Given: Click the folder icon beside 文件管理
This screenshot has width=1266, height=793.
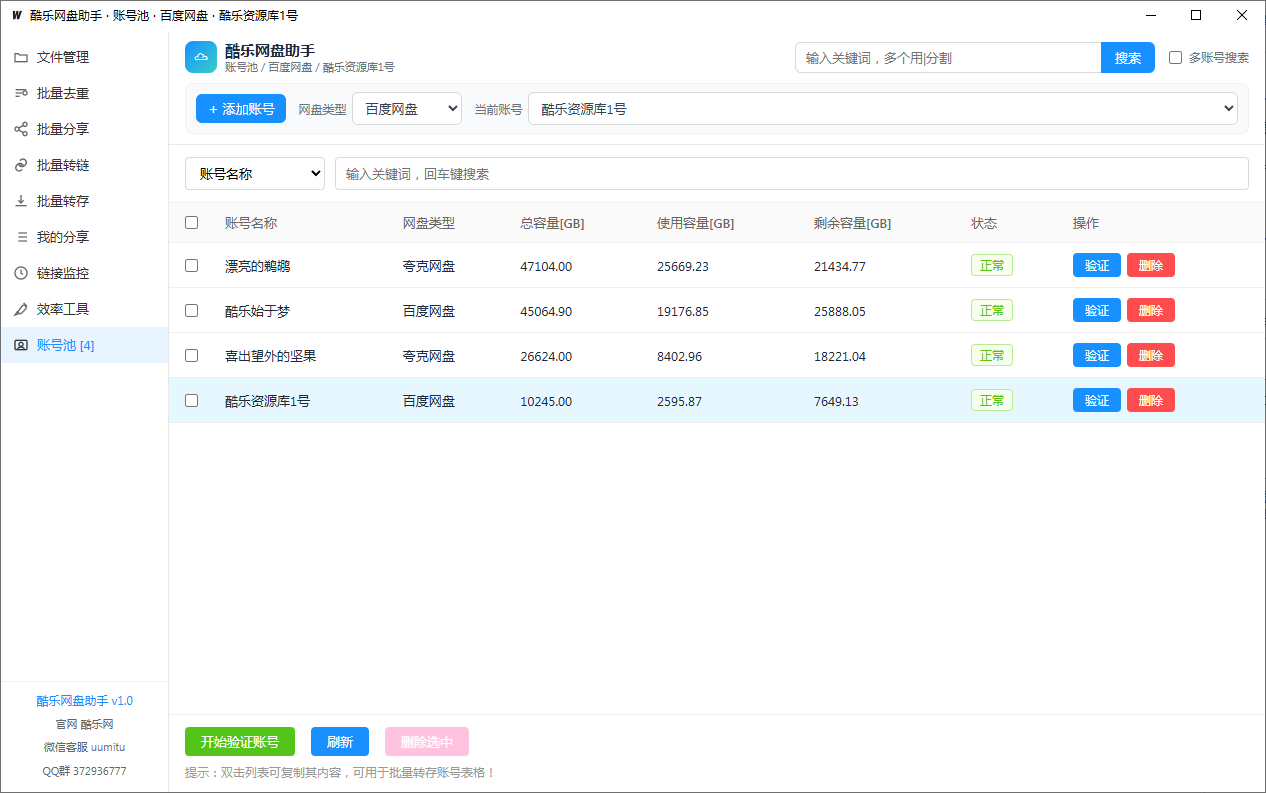Looking at the screenshot, I should coord(21,57).
